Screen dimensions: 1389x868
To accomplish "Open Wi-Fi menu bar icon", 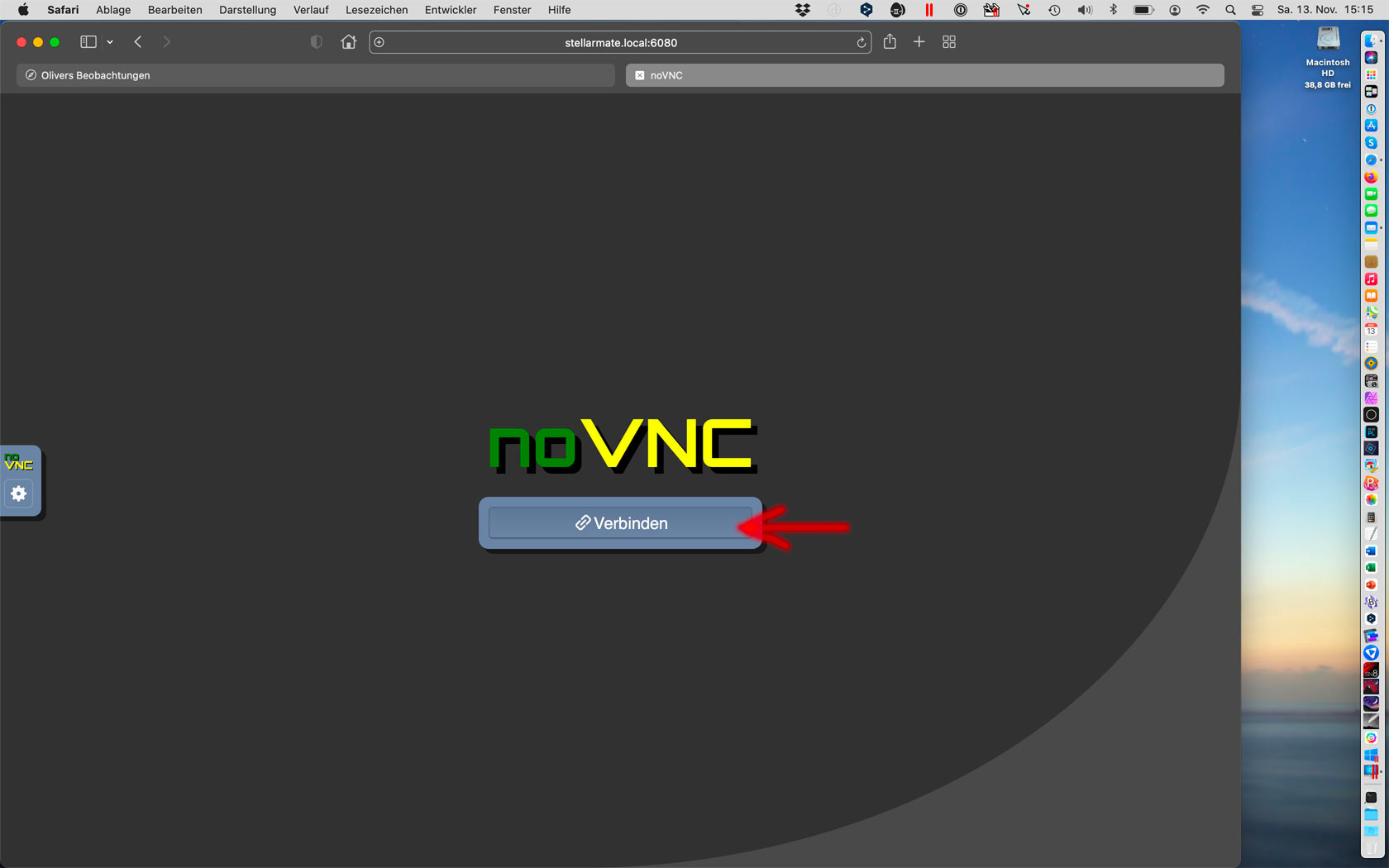I will tap(1202, 10).
